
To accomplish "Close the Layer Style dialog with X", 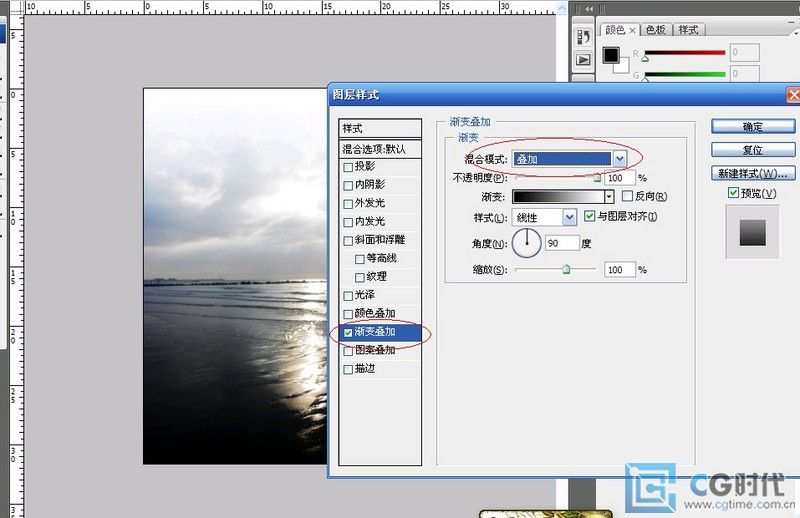I will pos(793,96).
